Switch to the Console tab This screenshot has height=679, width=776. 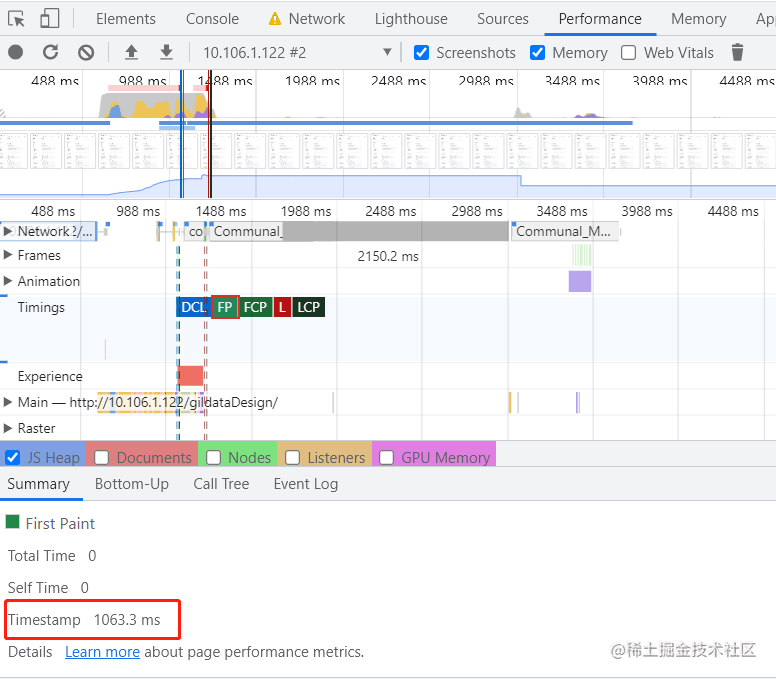(x=212, y=19)
